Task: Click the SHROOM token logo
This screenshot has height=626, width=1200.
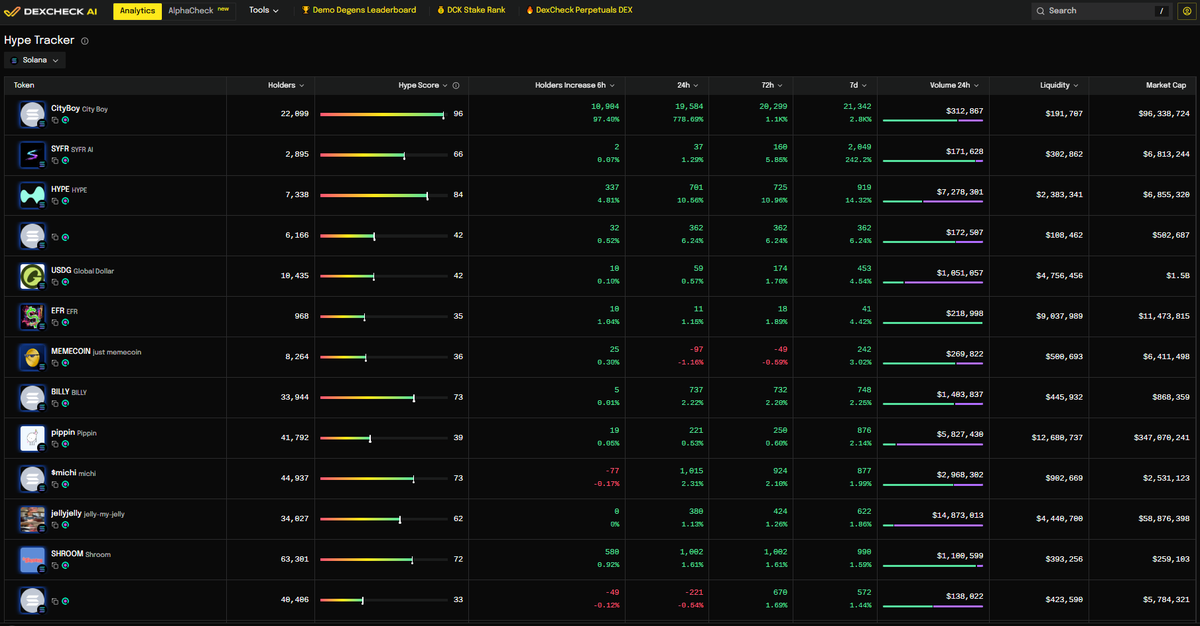Action: point(33,559)
